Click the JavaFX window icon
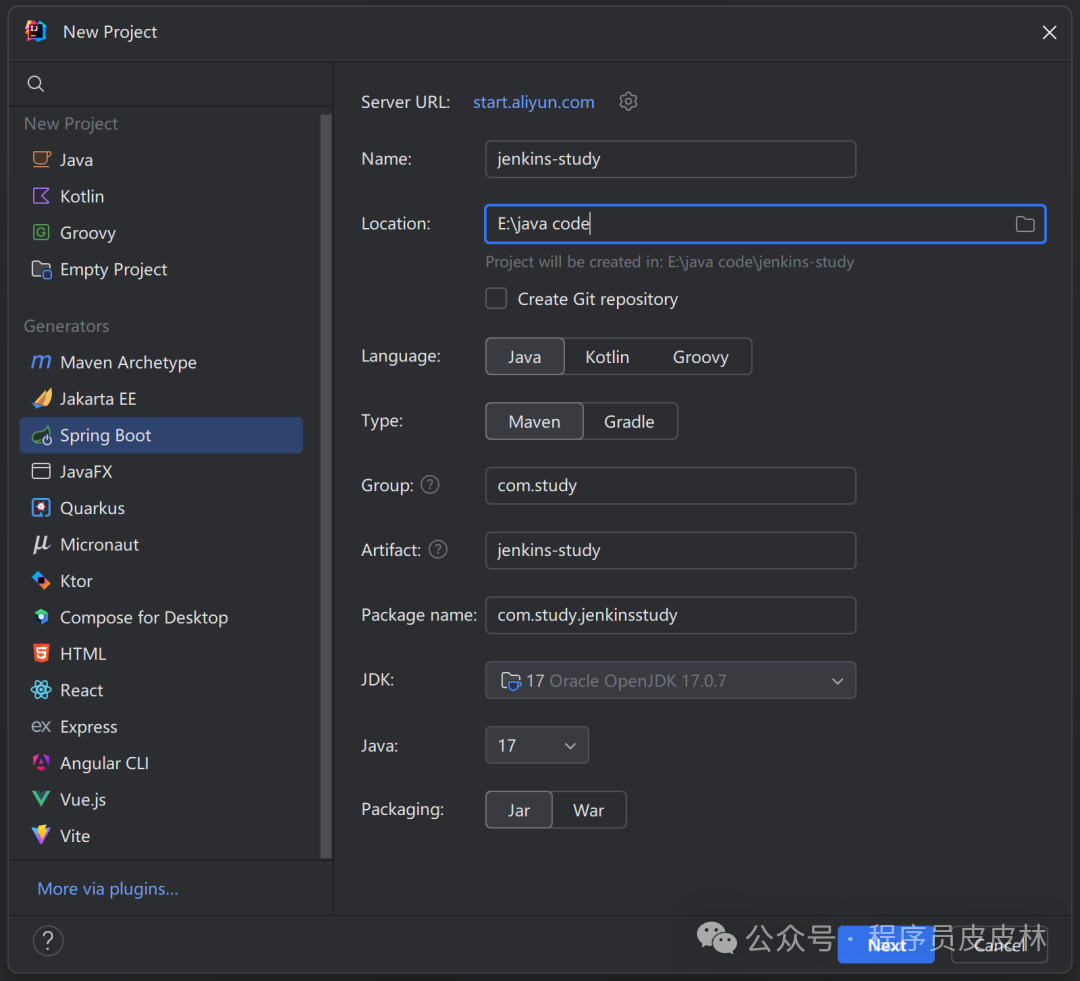The image size is (1080, 981). click(x=41, y=471)
